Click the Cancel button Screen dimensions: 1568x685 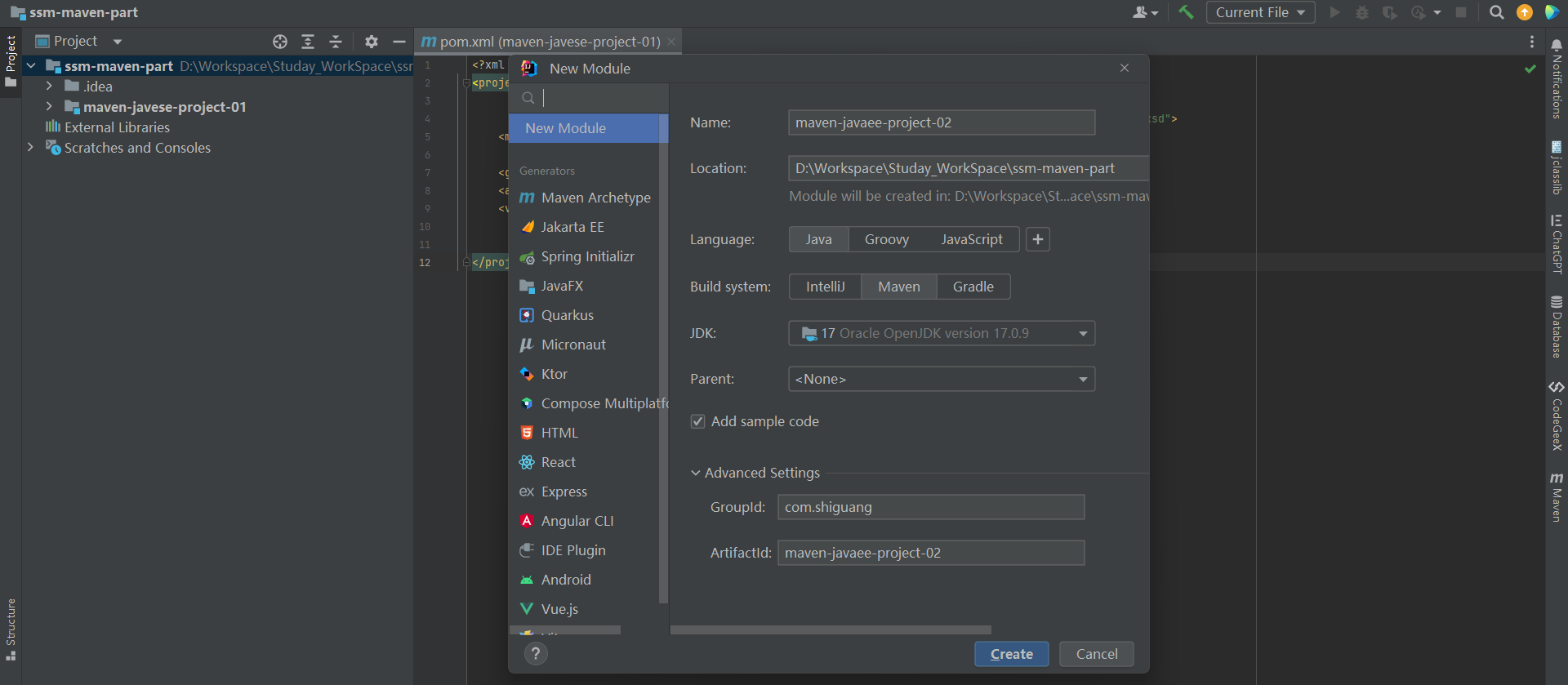(x=1096, y=654)
